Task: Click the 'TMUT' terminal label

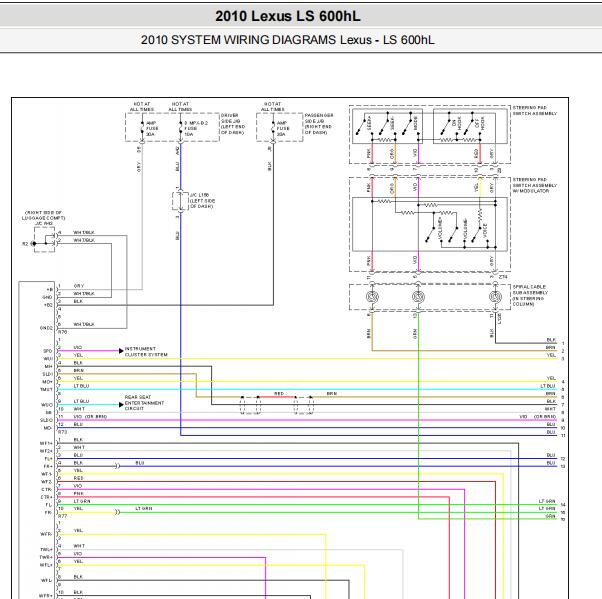Action: 46,389
